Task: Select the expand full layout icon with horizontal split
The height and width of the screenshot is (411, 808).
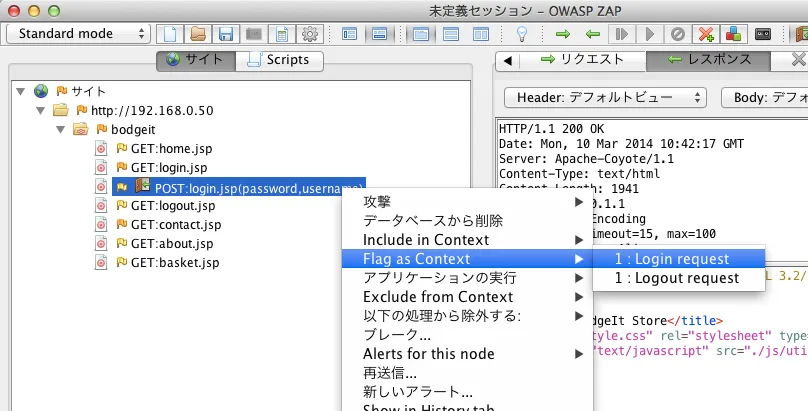Action: pyautogui.click(x=451, y=34)
